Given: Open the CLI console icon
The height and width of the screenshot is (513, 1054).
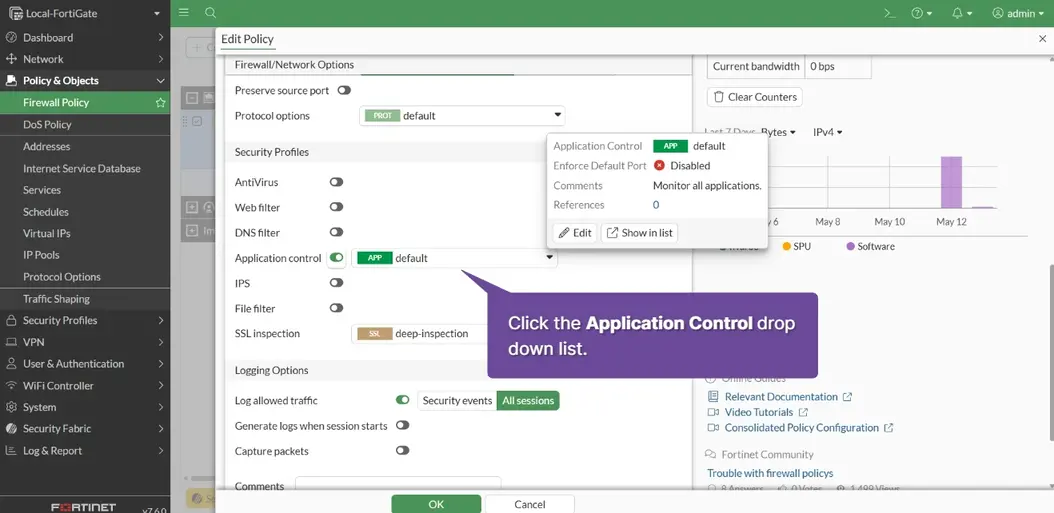Looking at the screenshot, I should click(890, 13).
